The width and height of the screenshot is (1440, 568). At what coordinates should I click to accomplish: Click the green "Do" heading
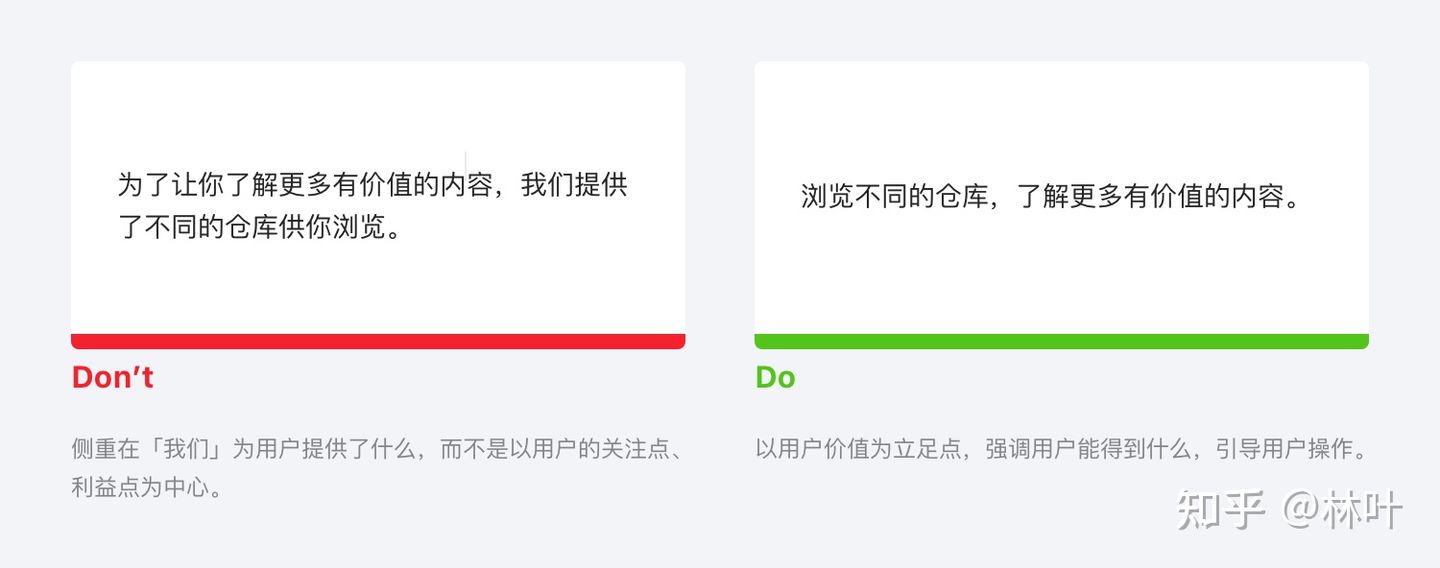(x=775, y=377)
